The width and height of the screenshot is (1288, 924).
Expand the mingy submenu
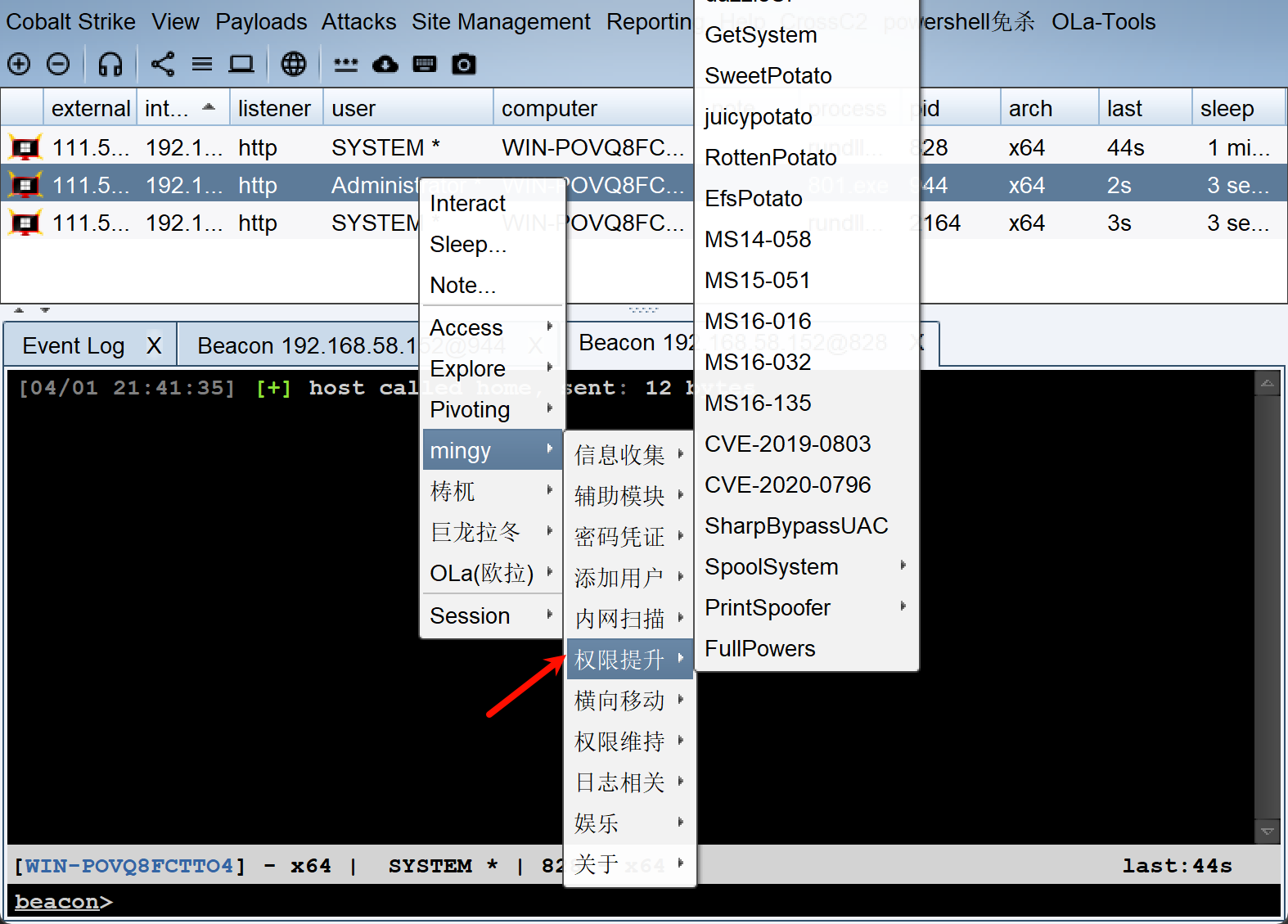click(492, 450)
